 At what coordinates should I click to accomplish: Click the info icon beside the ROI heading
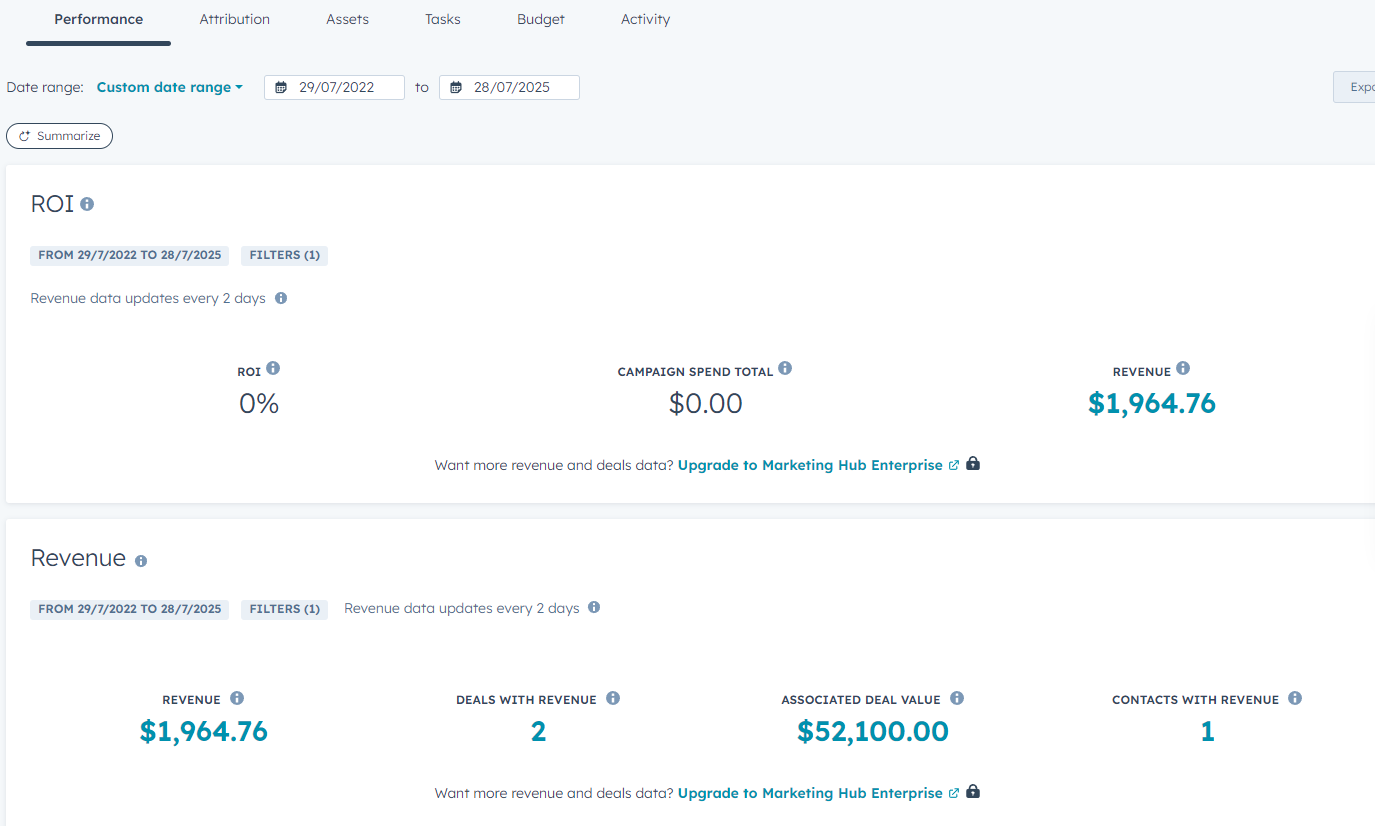tap(87, 204)
